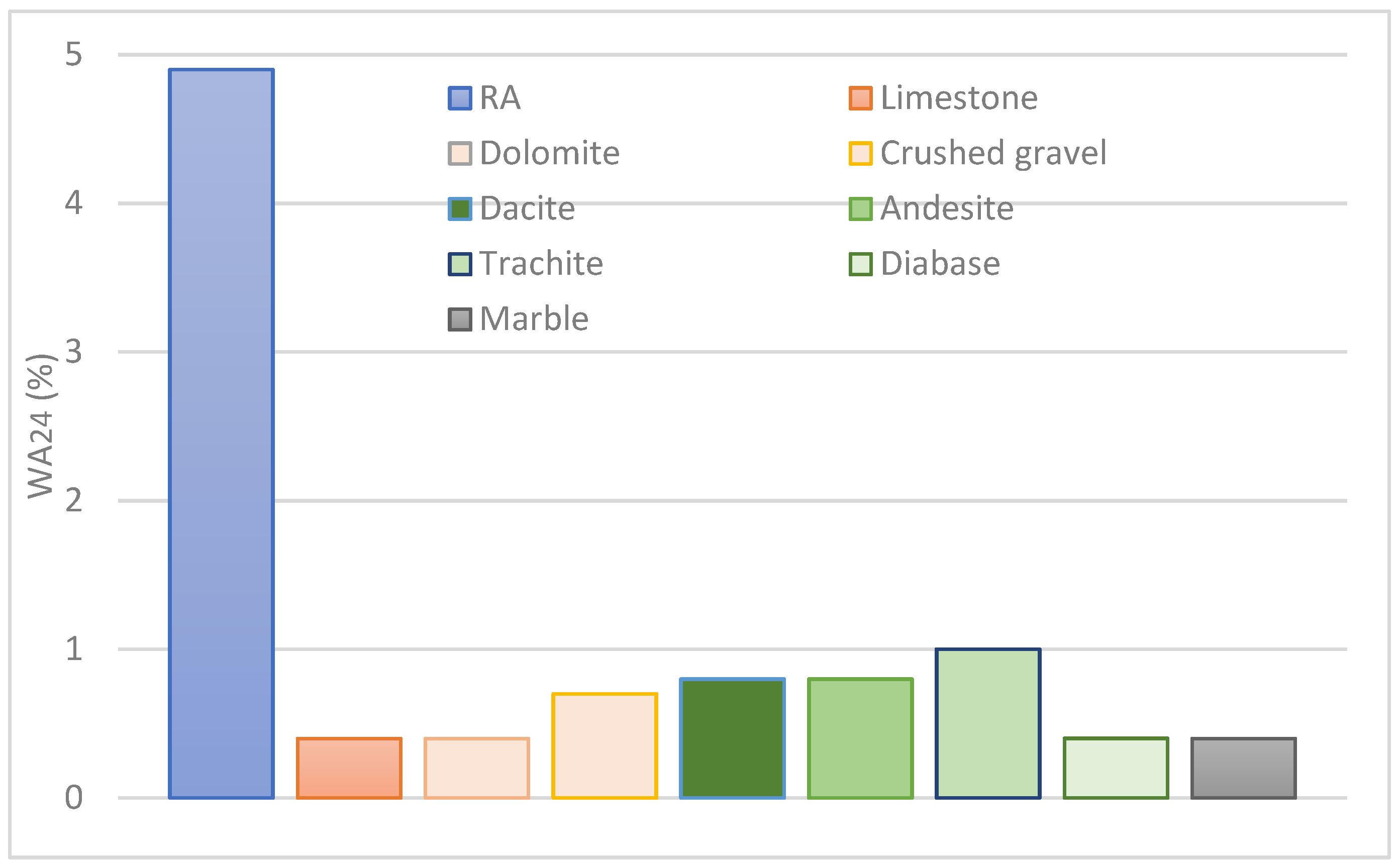Select the gray Marble bar
The width and height of the screenshot is (1400, 868).
click(1243, 768)
